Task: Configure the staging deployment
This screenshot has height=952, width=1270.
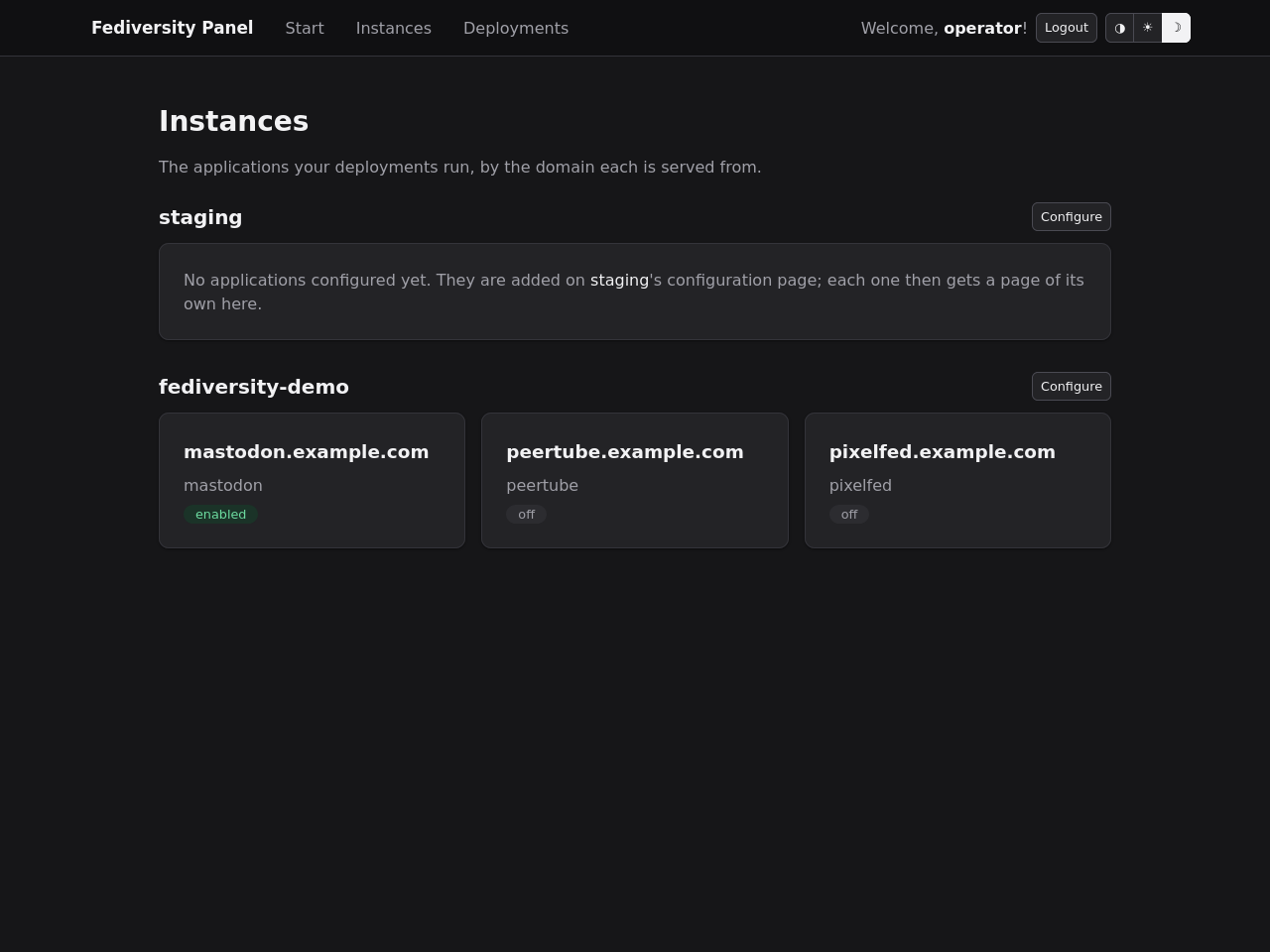Action: 1072,216
